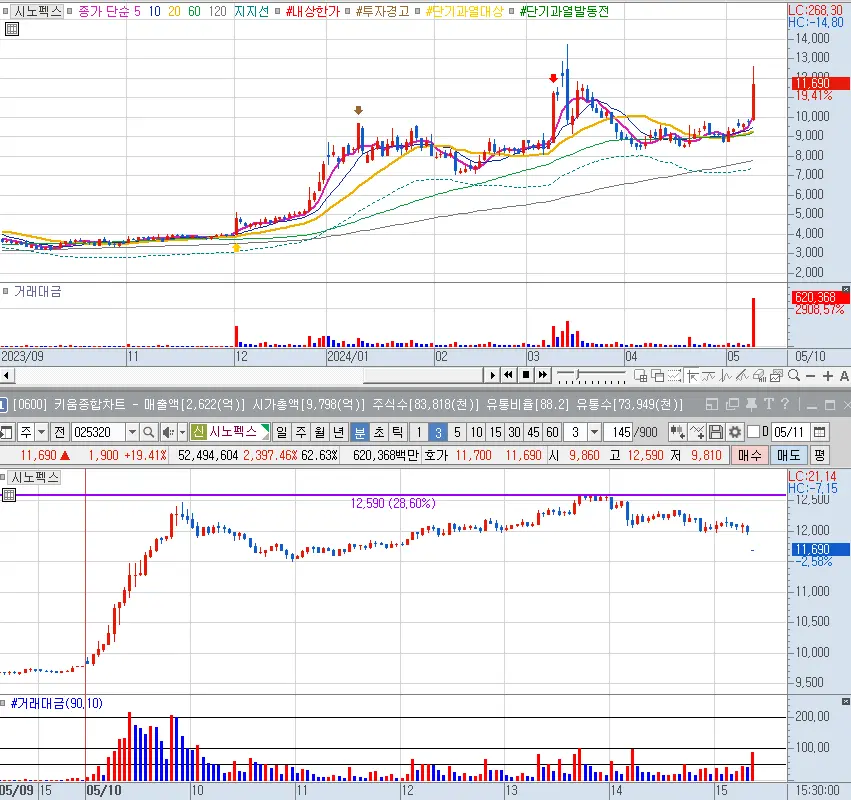Click the rewind button in upper chart toolbar
The image size is (851, 800).
tap(509, 375)
